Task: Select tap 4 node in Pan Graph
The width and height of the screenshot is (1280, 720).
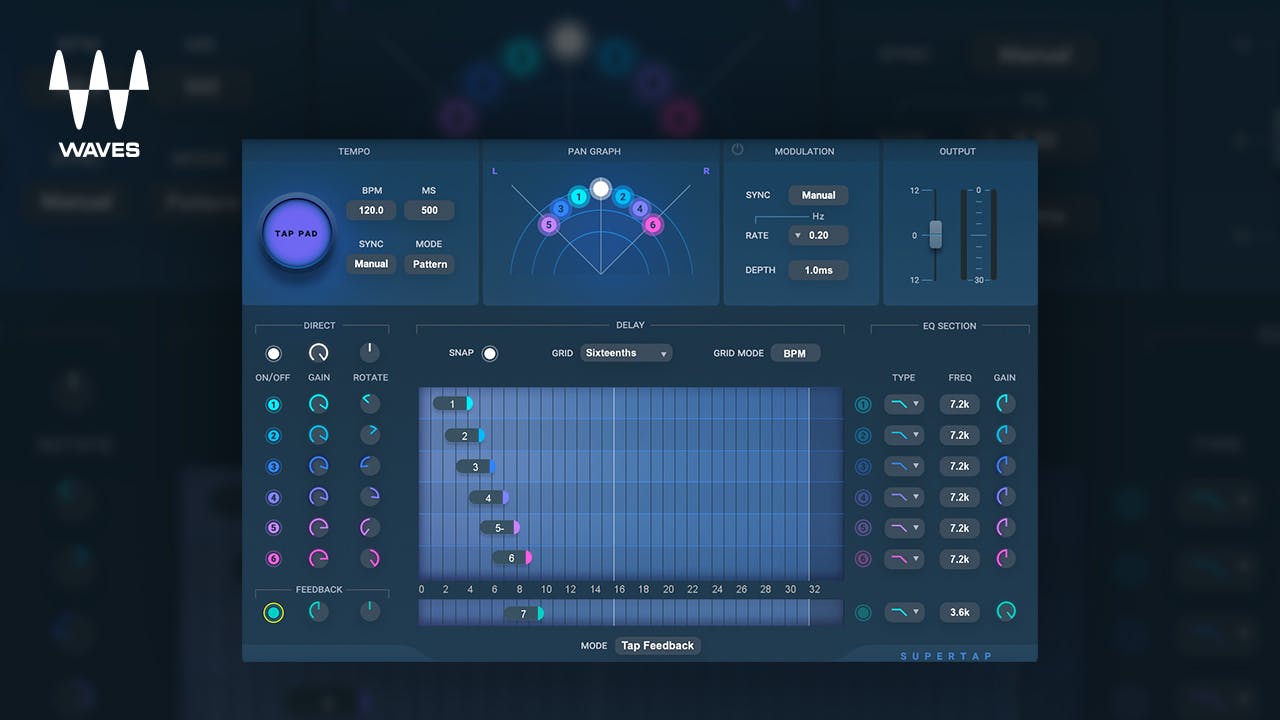Action: tap(640, 209)
